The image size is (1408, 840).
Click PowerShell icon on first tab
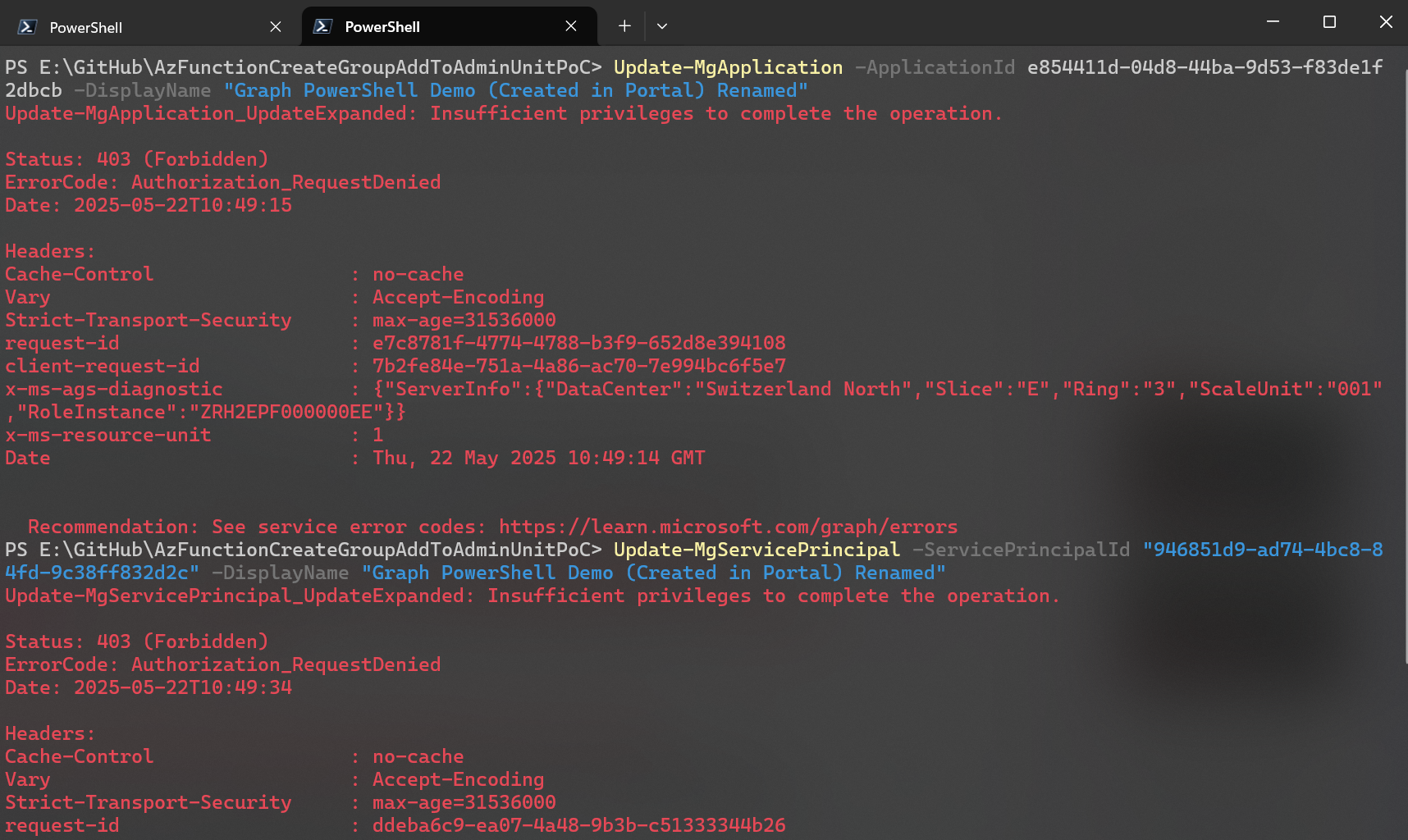[27, 27]
